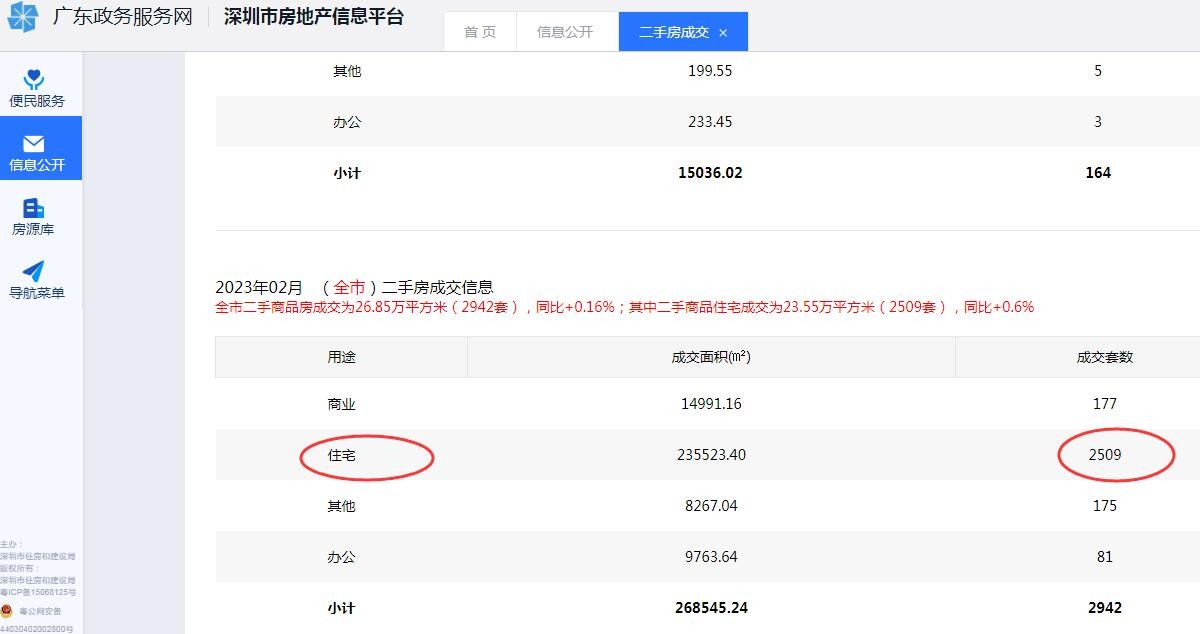Switch to the 首页 tab

tap(480, 32)
